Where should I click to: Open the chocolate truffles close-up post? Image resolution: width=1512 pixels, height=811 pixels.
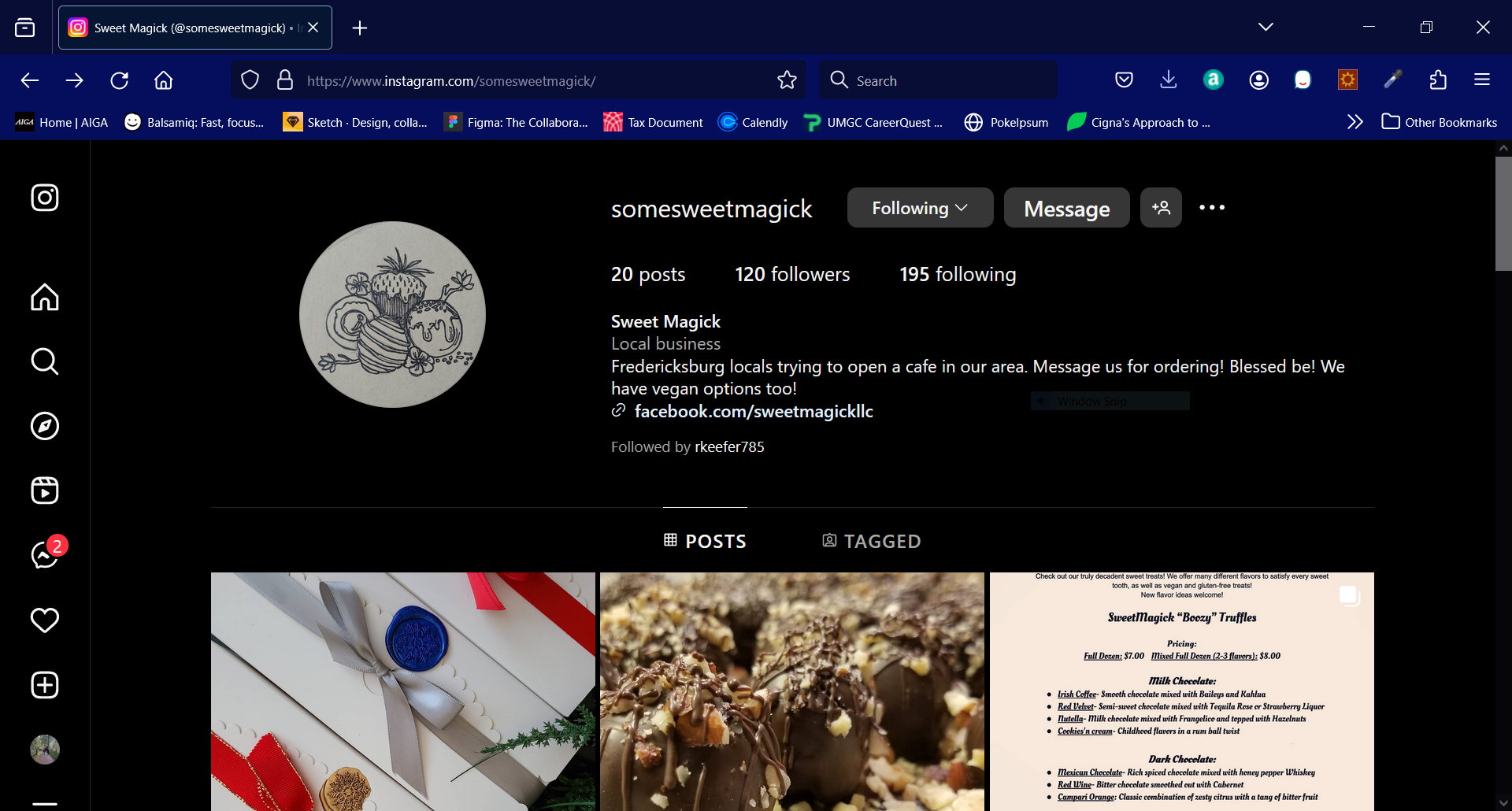coord(792,691)
